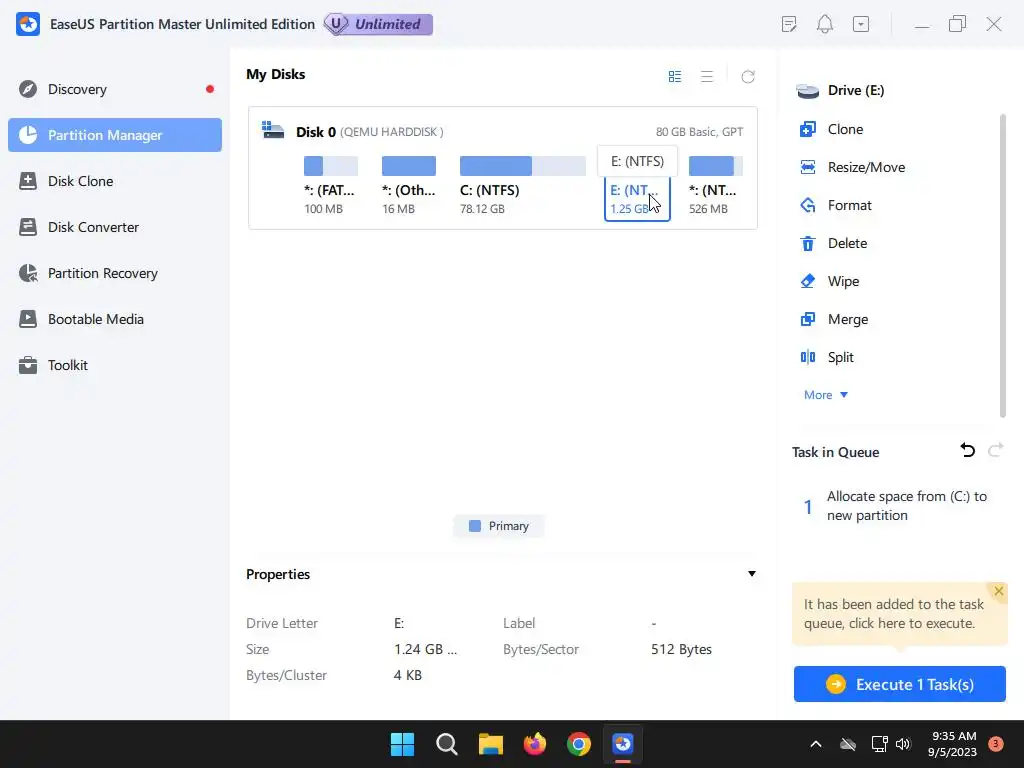Launch Firefox from the taskbar
Image resolution: width=1024 pixels, height=768 pixels.
click(x=535, y=744)
